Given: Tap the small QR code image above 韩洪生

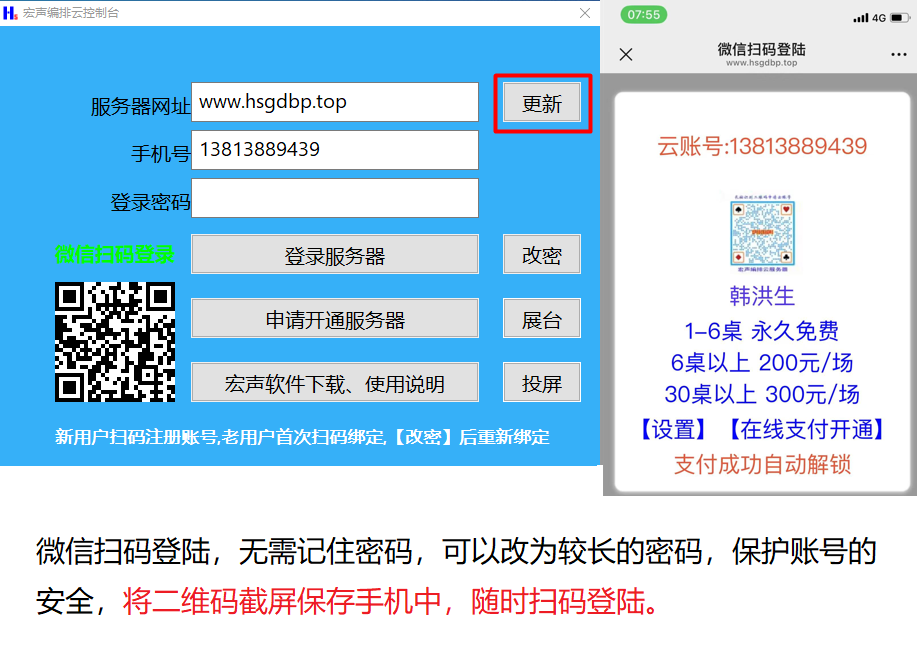Looking at the screenshot, I should pos(762,233).
